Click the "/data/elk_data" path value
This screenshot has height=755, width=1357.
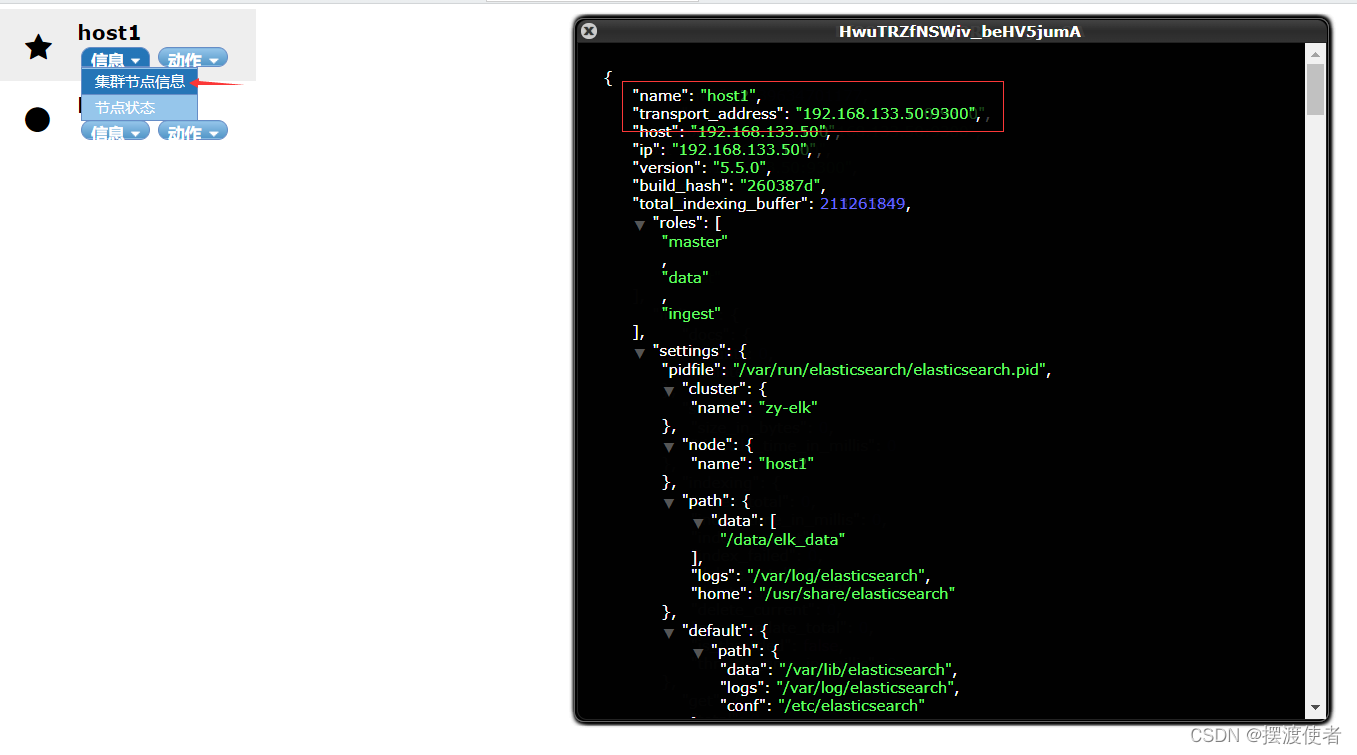[x=783, y=539]
